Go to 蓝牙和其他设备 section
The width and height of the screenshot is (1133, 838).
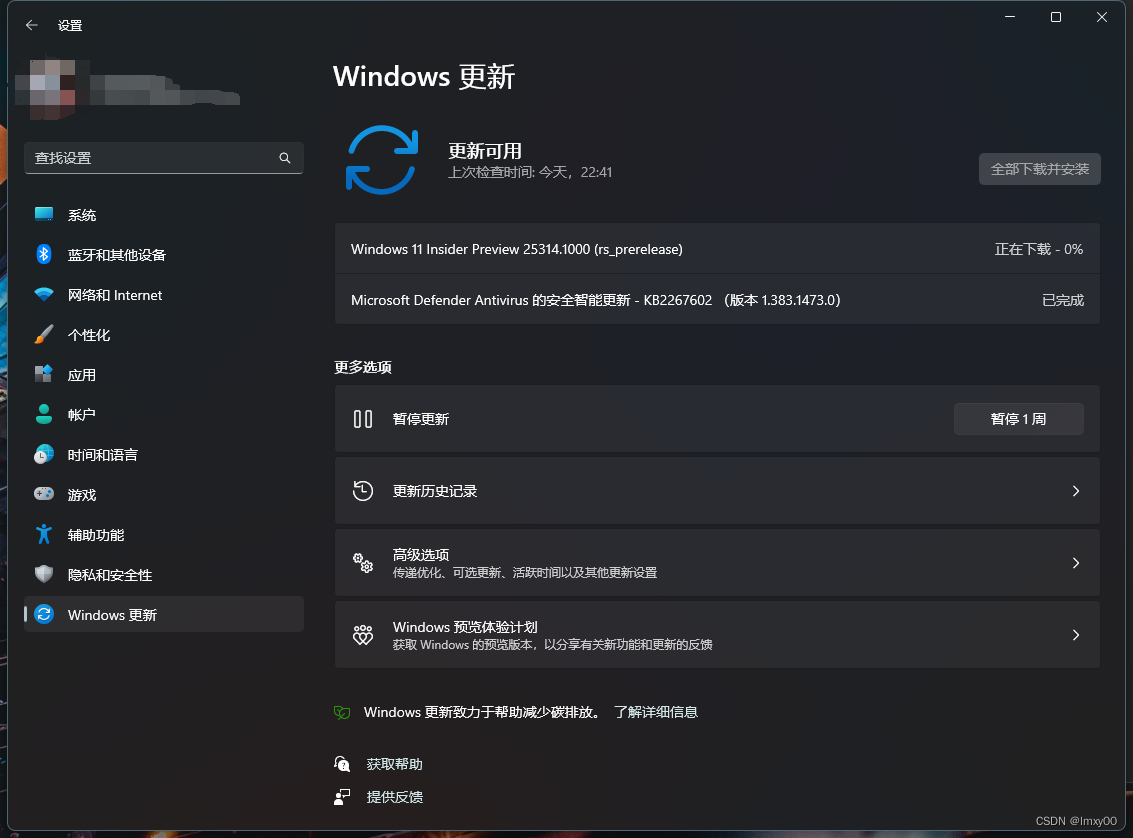(164, 254)
